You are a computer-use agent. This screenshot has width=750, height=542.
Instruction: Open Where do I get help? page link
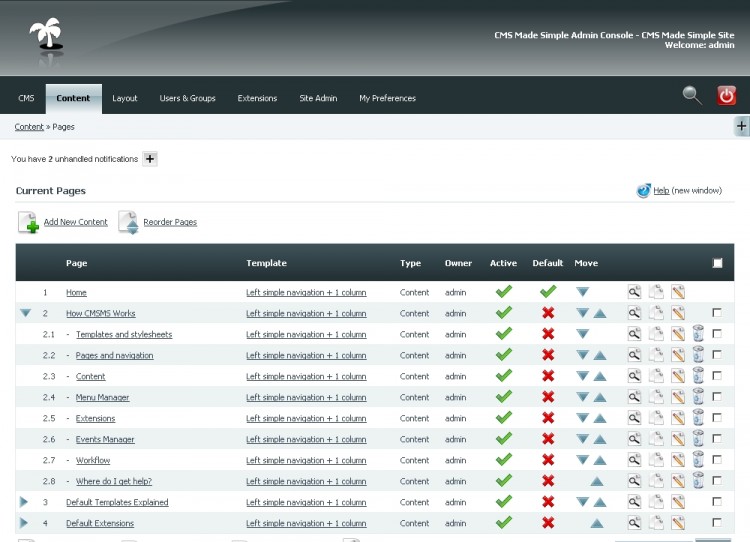pyautogui.click(x=114, y=481)
